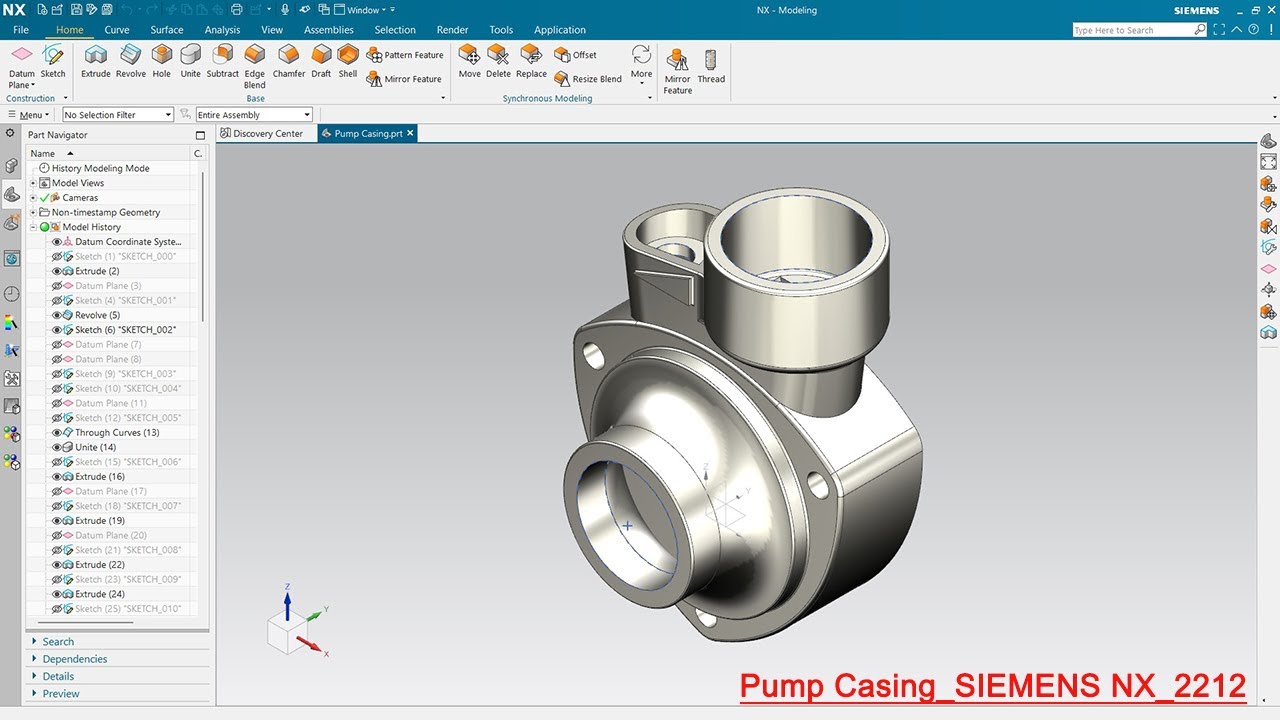Click large Mirror Feature icon beside Thread

tap(677, 71)
